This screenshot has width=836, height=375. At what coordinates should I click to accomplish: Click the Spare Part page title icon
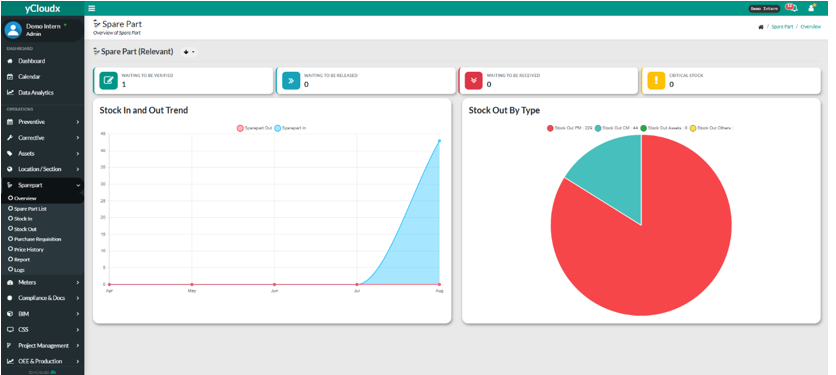97,23
